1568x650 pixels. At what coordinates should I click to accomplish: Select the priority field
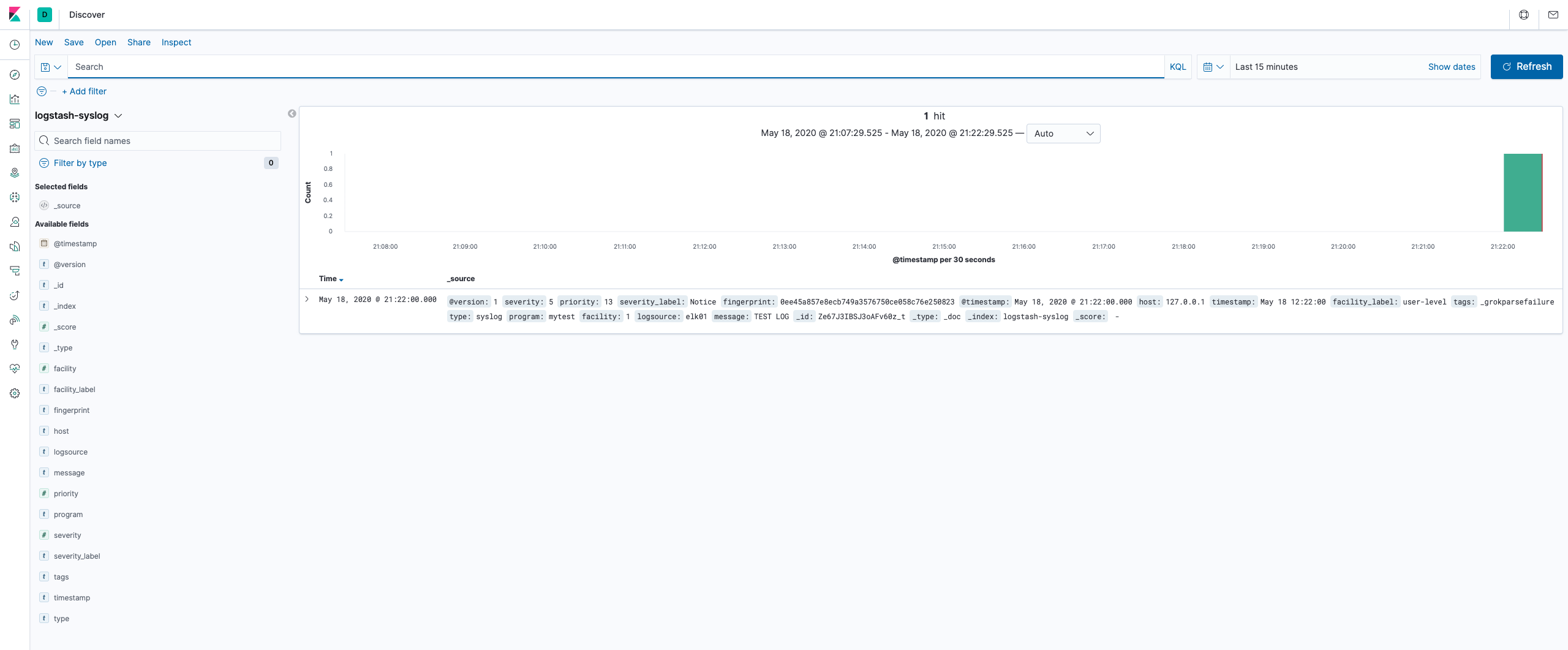point(66,494)
